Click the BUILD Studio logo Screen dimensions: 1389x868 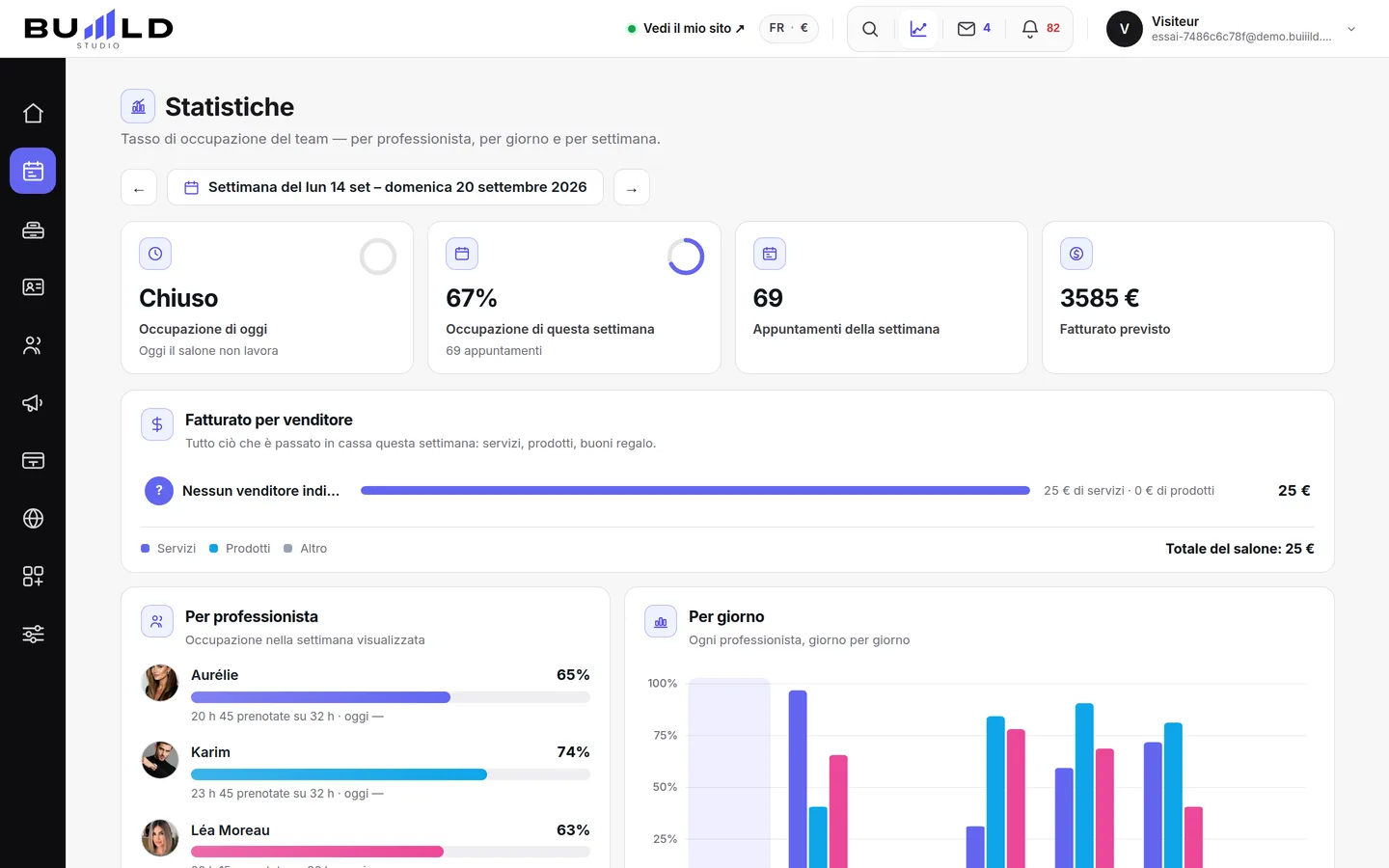tap(98, 29)
